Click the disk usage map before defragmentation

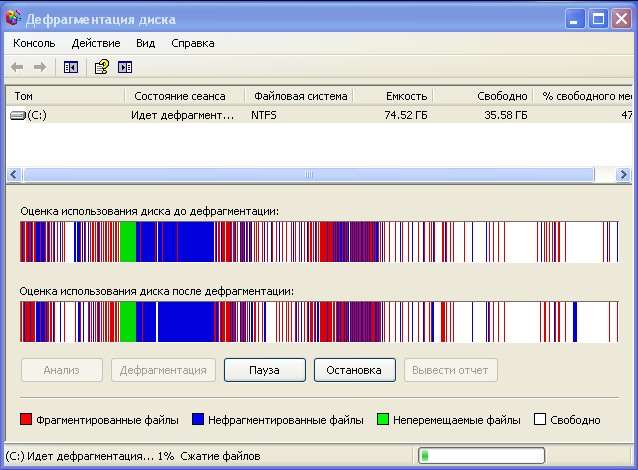(319, 242)
